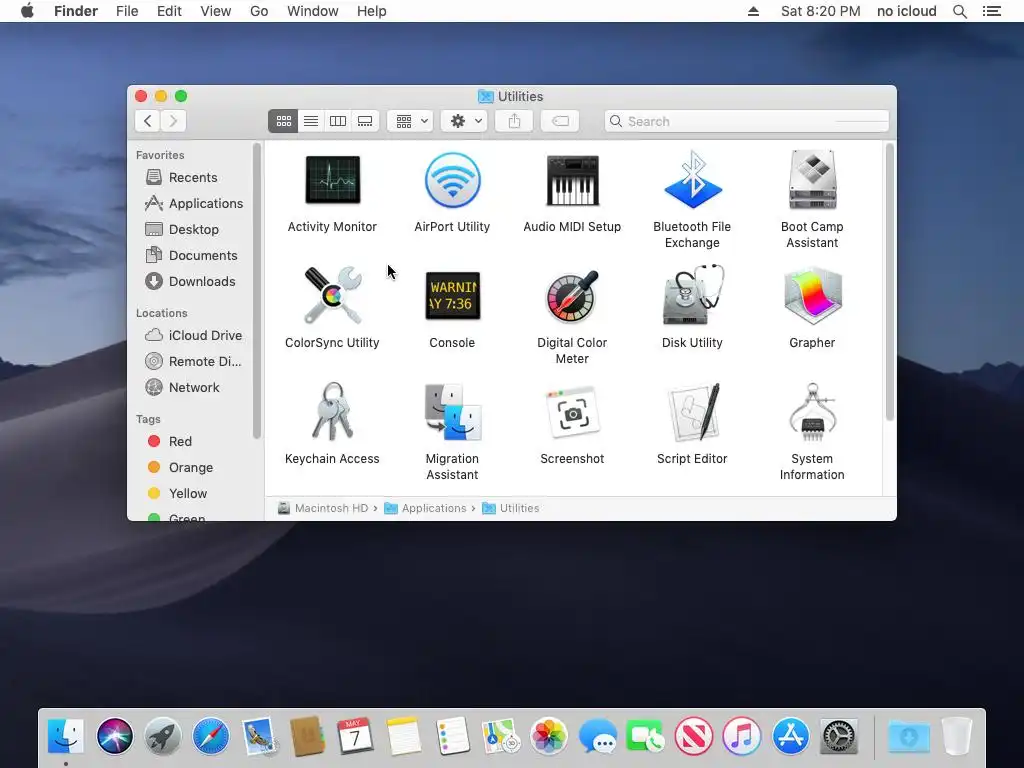Switch to icon view
Image resolution: width=1024 pixels, height=768 pixels.
click(283, 121)
